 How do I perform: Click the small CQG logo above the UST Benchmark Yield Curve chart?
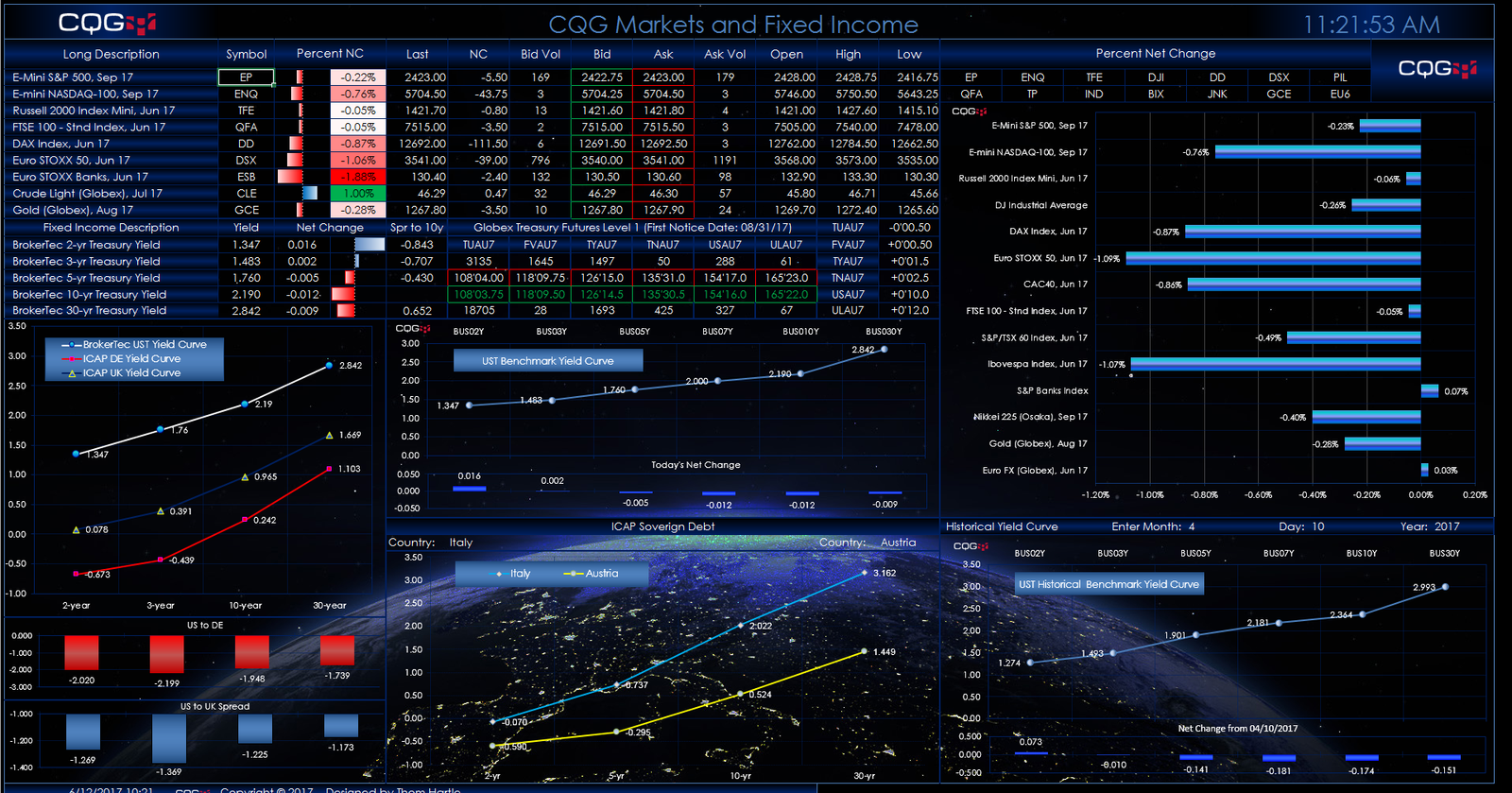tap(413, 329)
